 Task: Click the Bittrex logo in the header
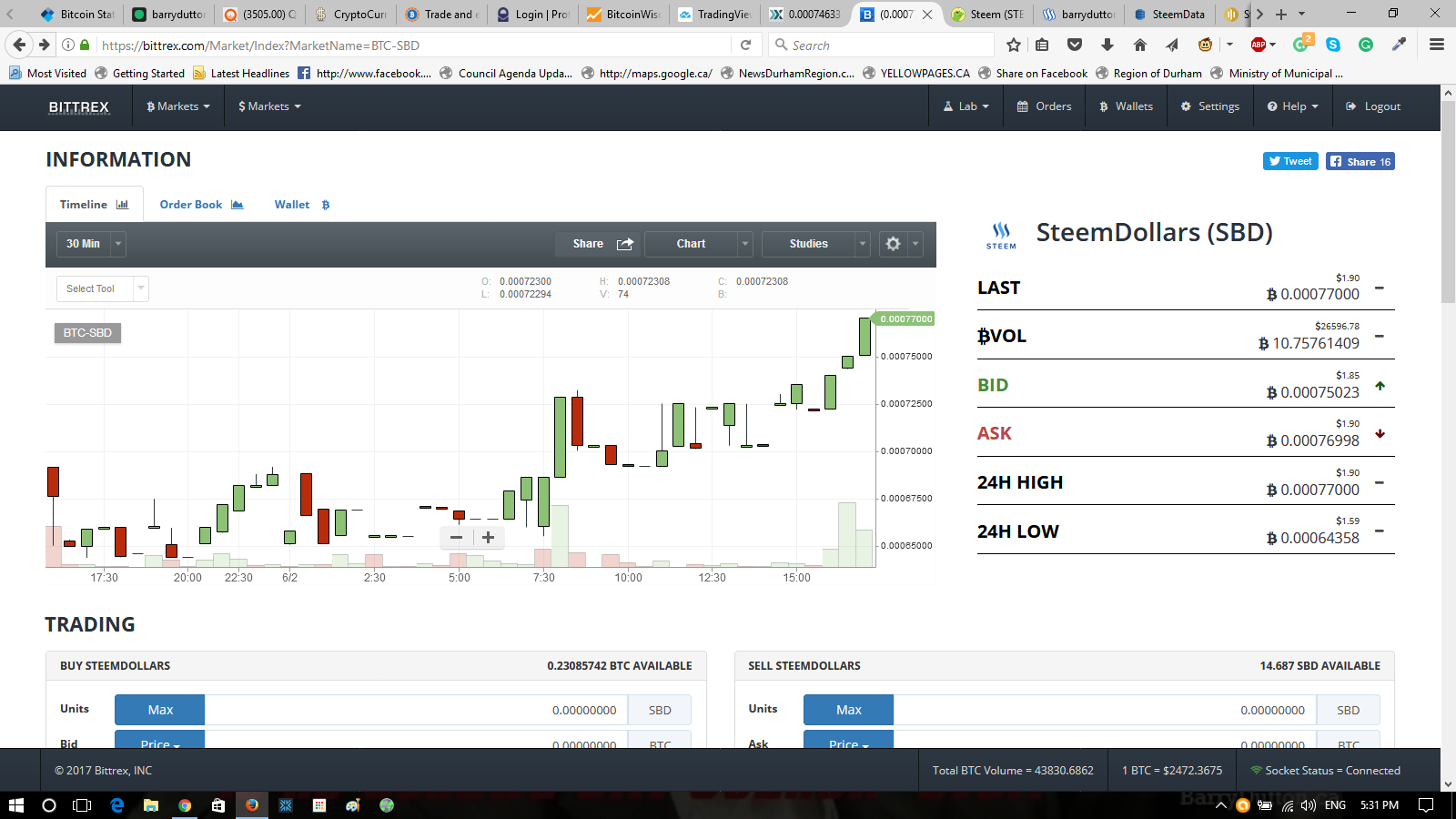point(79,106)
